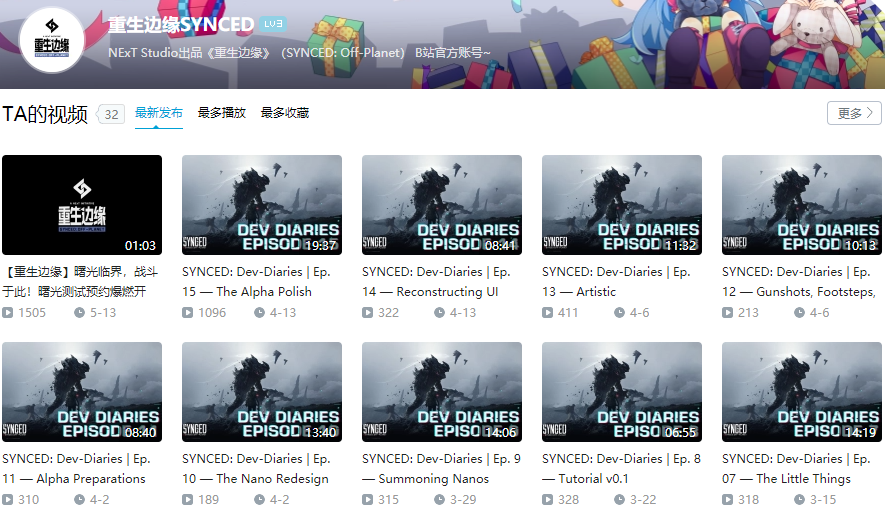Viewport: 885px width, 509px height.
Task: Click the clock icon under Ep. 10
Action: coord(259,499)
